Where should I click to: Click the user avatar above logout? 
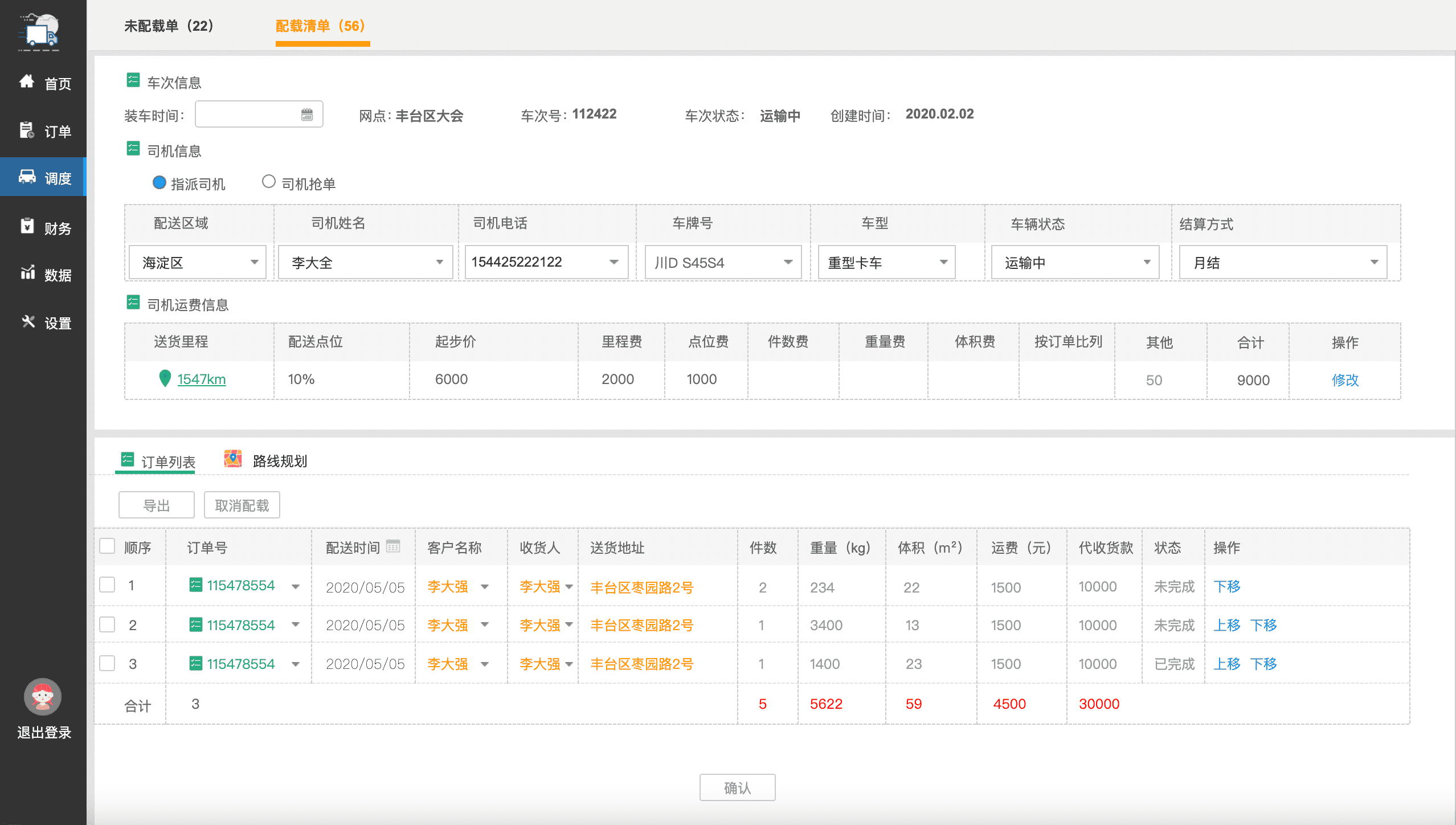click(x=43, y=696)
